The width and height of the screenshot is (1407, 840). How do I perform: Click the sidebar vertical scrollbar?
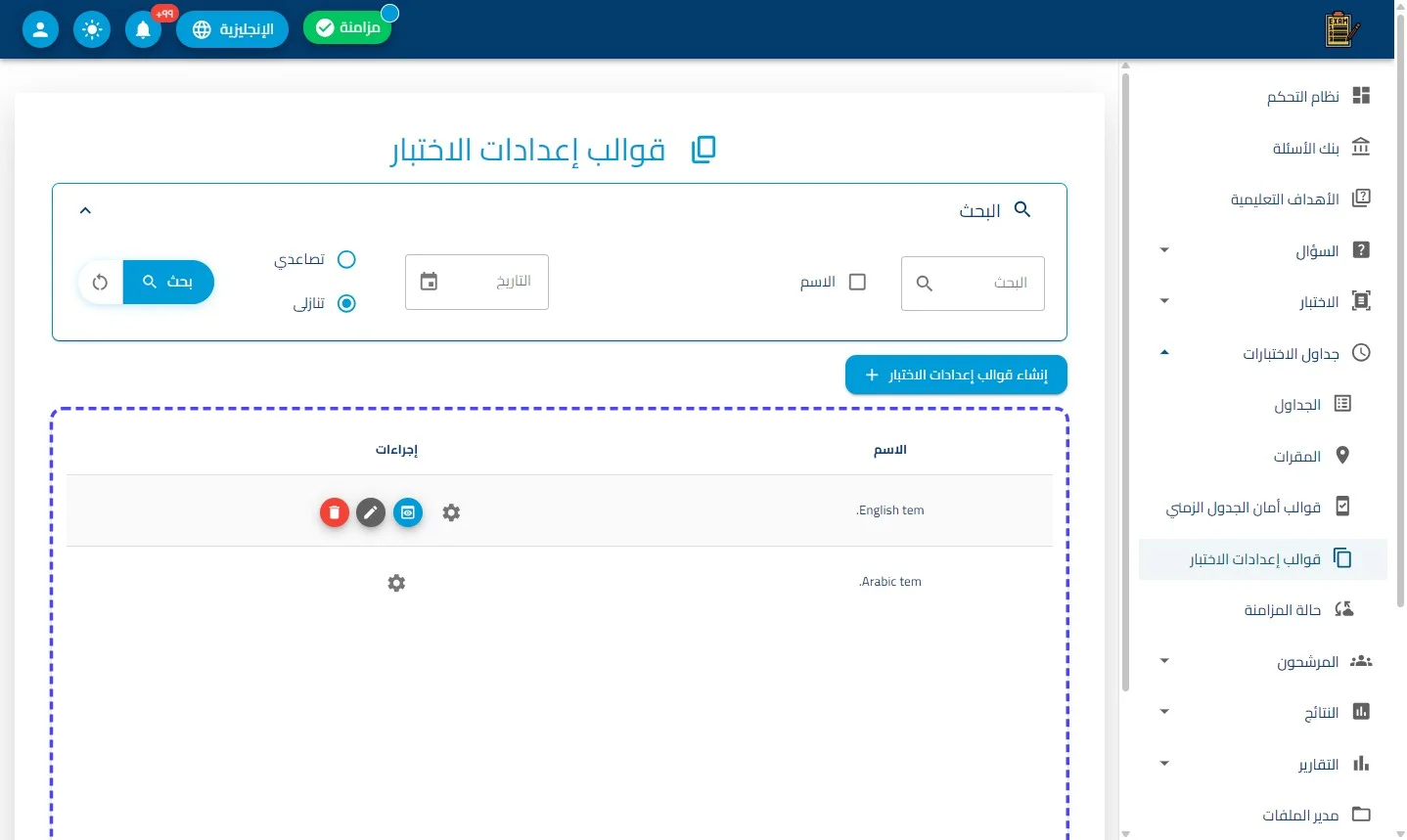[1125, 381]
